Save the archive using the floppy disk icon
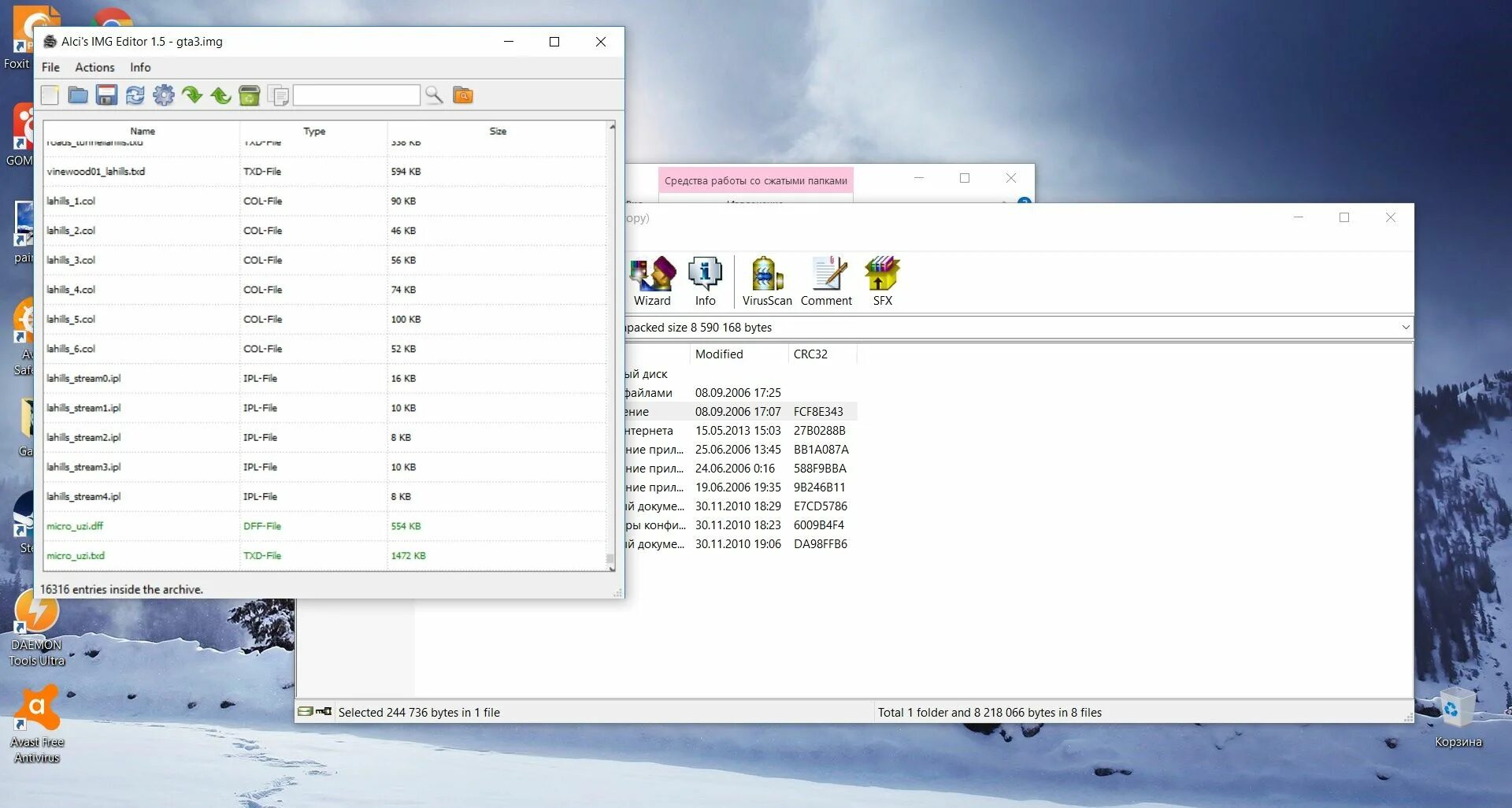 [106, 95]
